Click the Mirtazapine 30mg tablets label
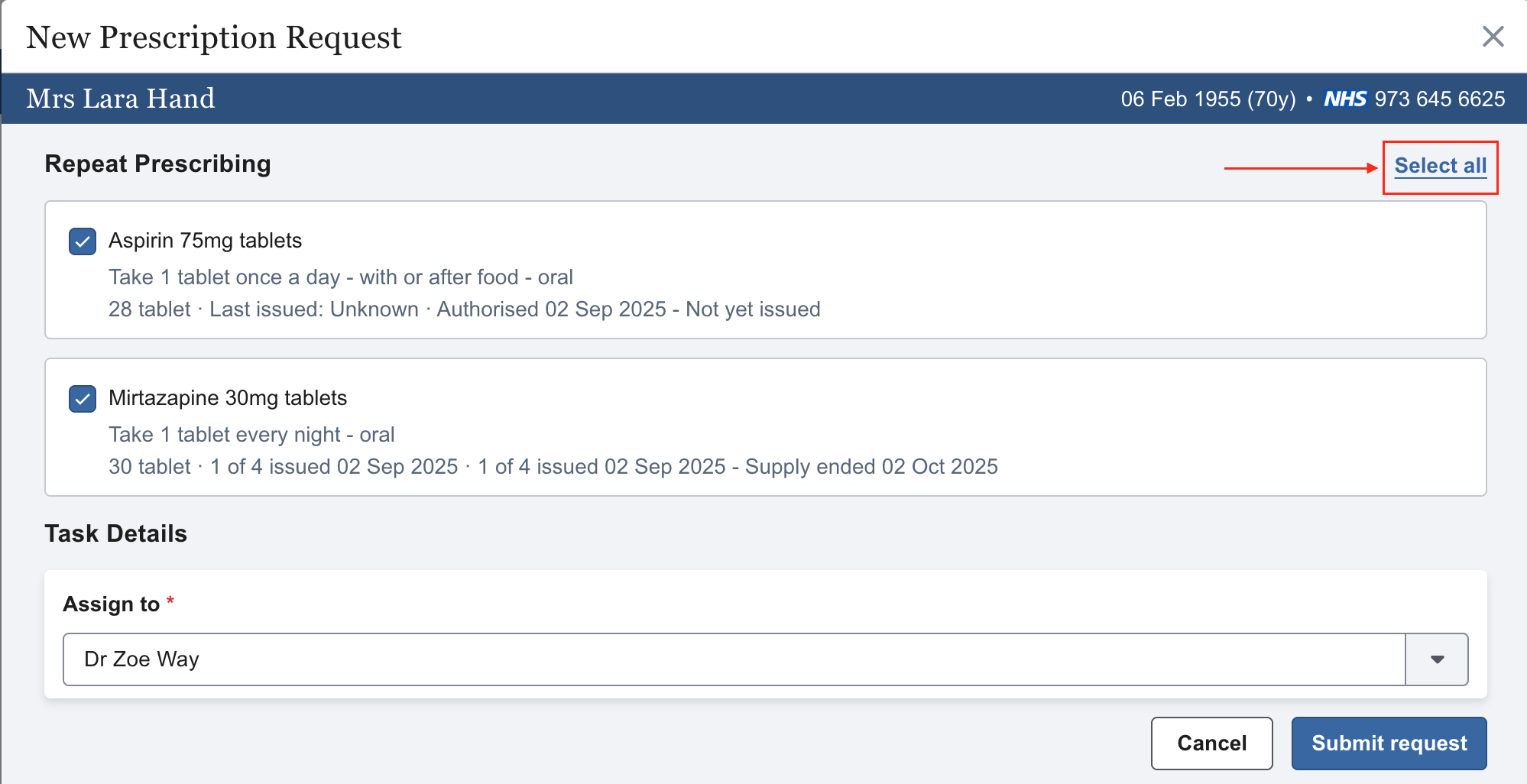 pyautogui.click(x=228, y=398)
